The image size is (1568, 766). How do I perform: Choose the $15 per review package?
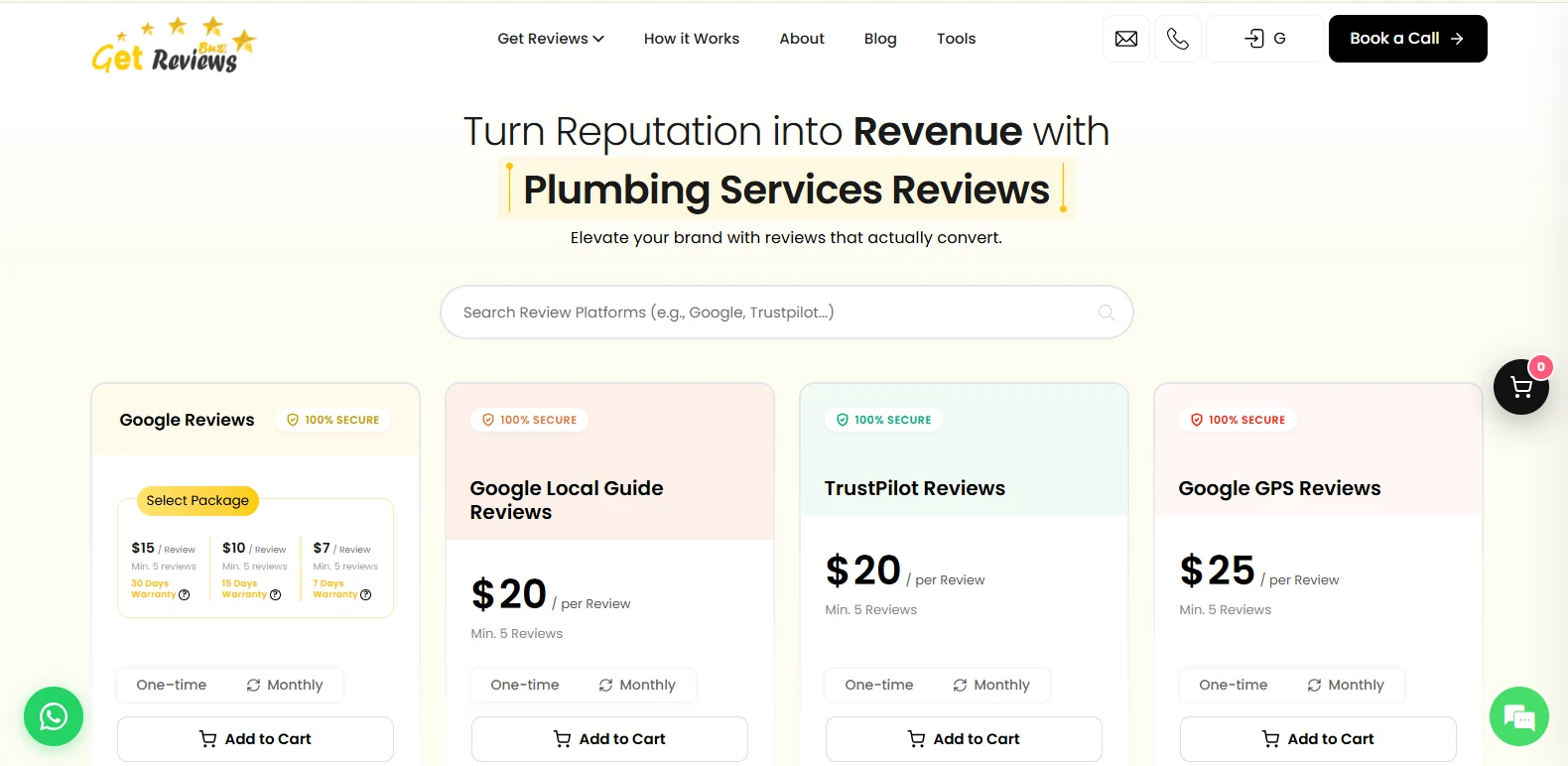tap(164, 571)
